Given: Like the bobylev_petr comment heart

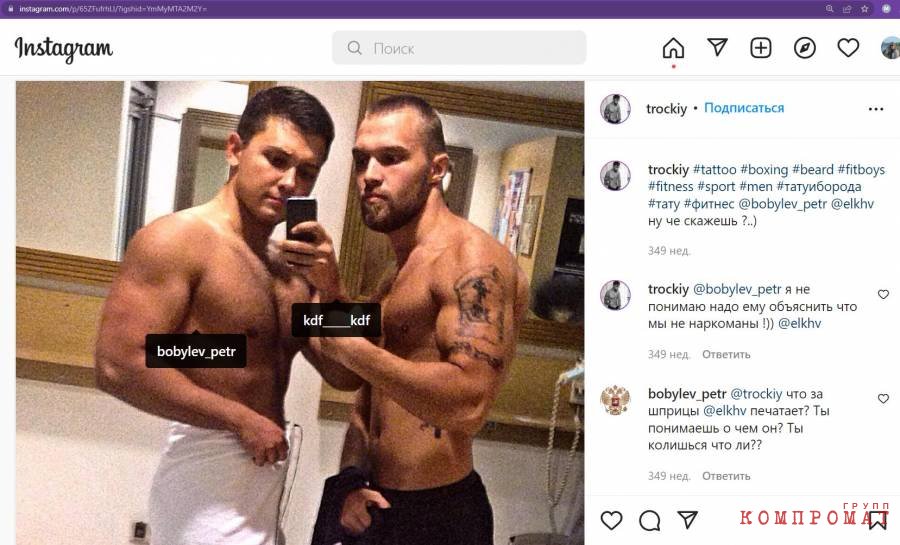Looking at the screenshot, I should pos(883,399).
